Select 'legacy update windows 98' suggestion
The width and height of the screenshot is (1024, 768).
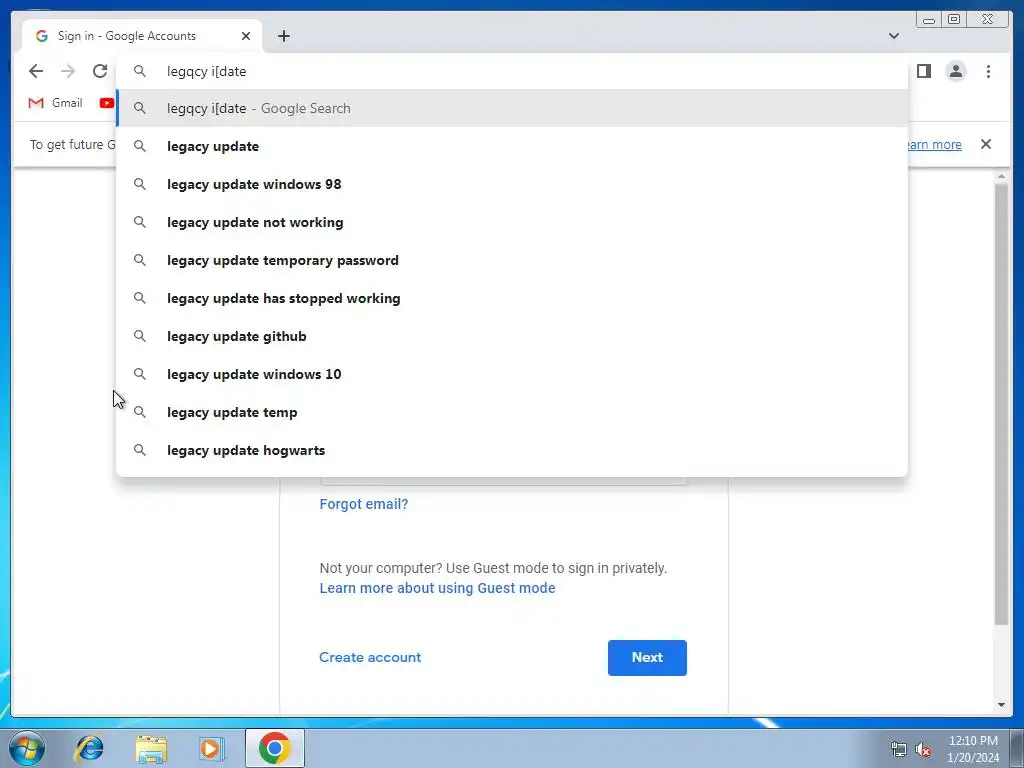click(x=512, y=184)
